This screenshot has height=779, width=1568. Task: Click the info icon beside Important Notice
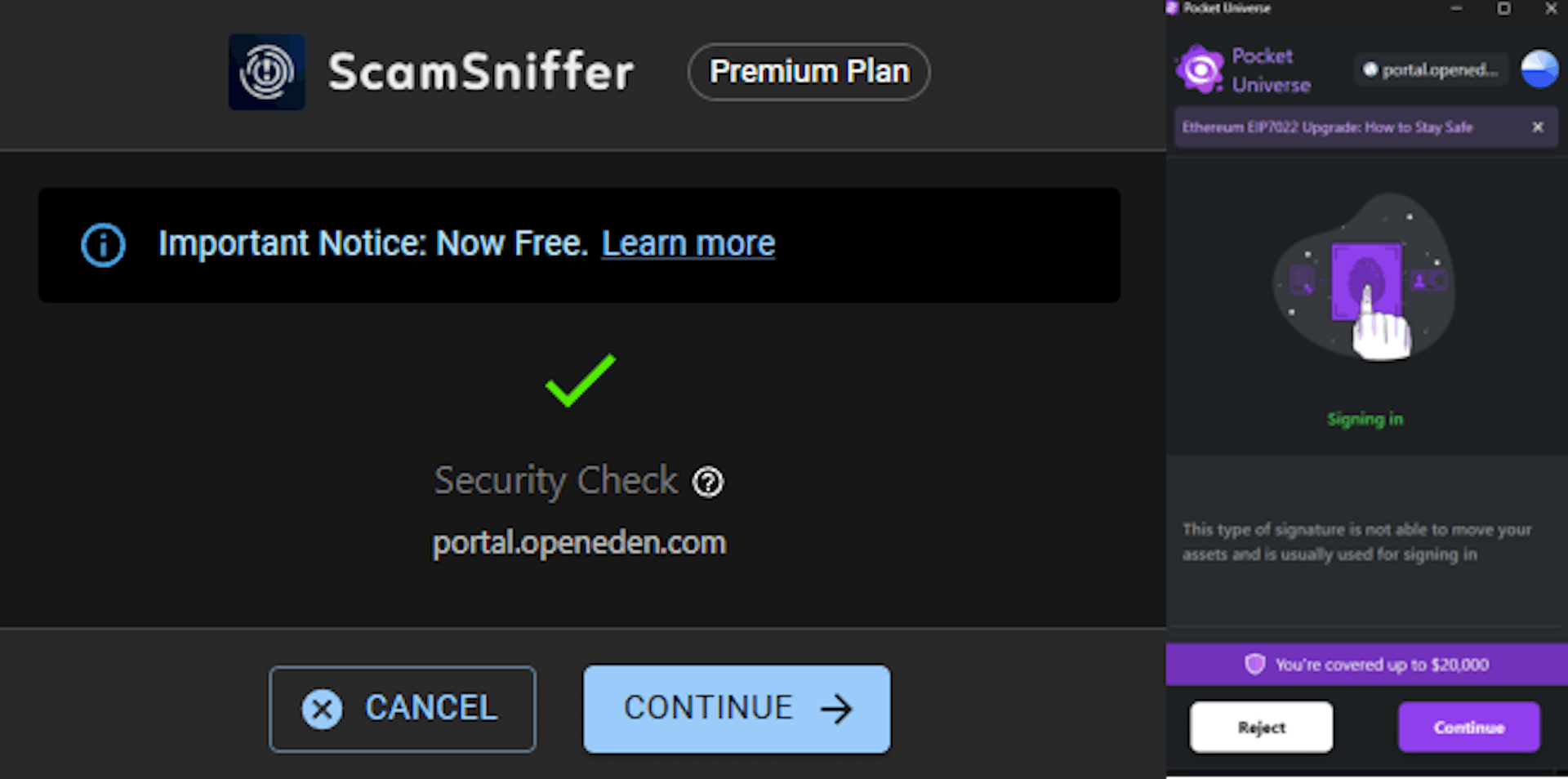pyautogui.click(x=103, y=245)
